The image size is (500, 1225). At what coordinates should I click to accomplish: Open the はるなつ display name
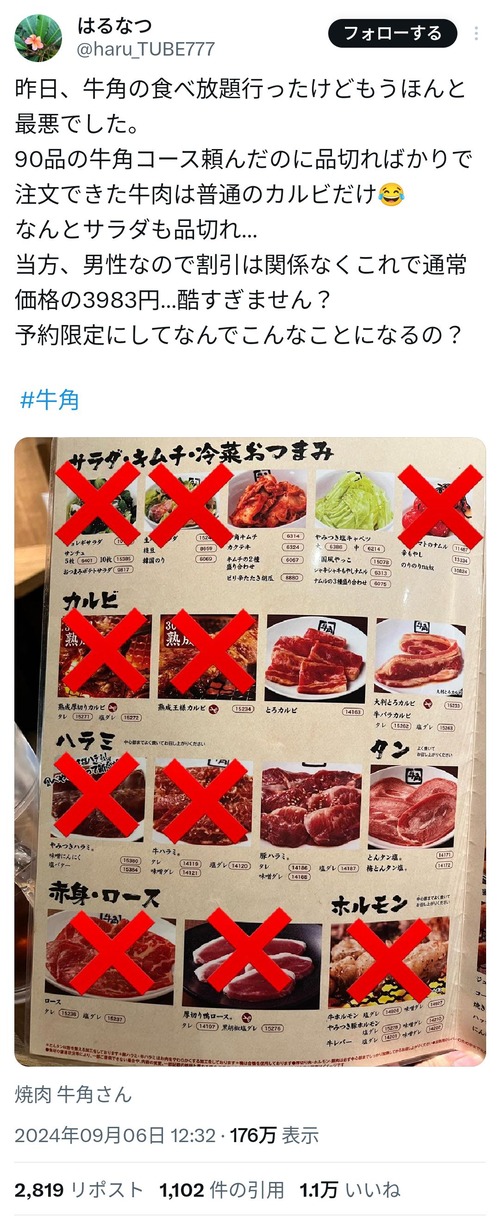(x=116, y=24)
